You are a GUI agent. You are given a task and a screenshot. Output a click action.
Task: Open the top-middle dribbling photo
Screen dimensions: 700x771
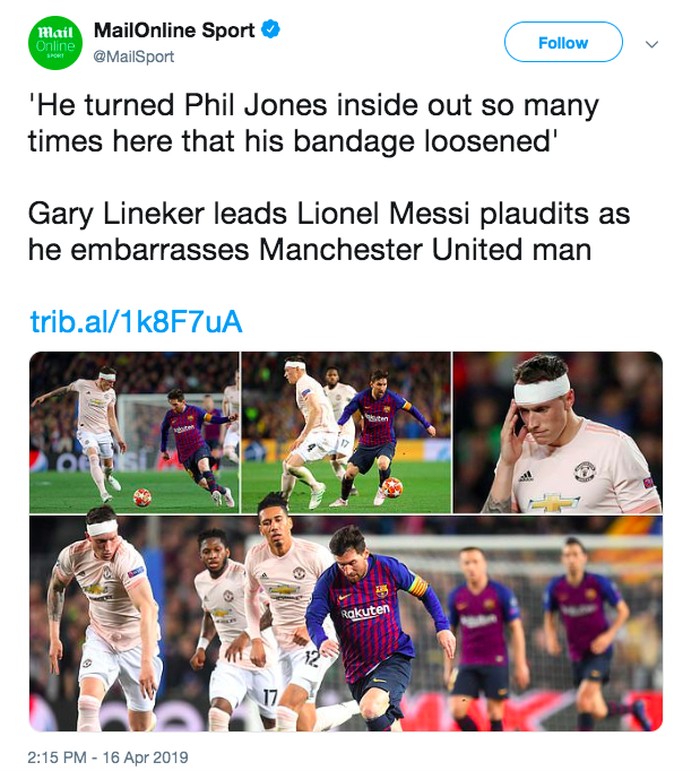346,432
